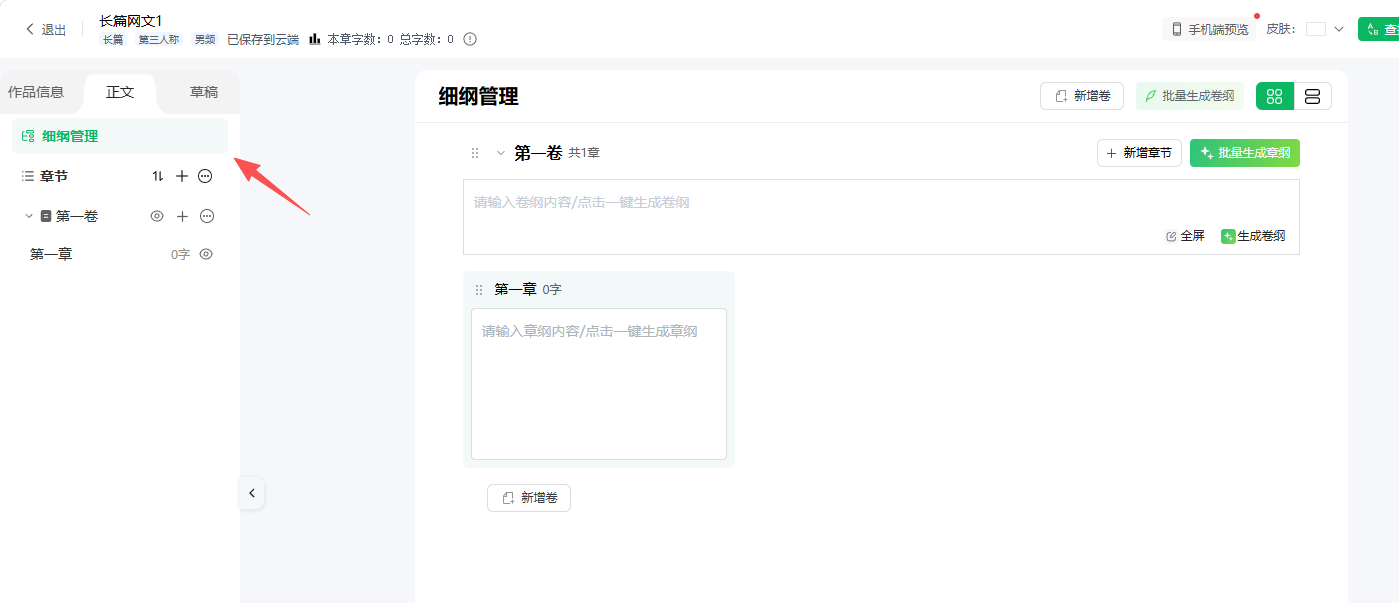Collapse the left sidebar panel arrow
Viewport: 1399px width, 603px height.
click(x=252, y=493)
